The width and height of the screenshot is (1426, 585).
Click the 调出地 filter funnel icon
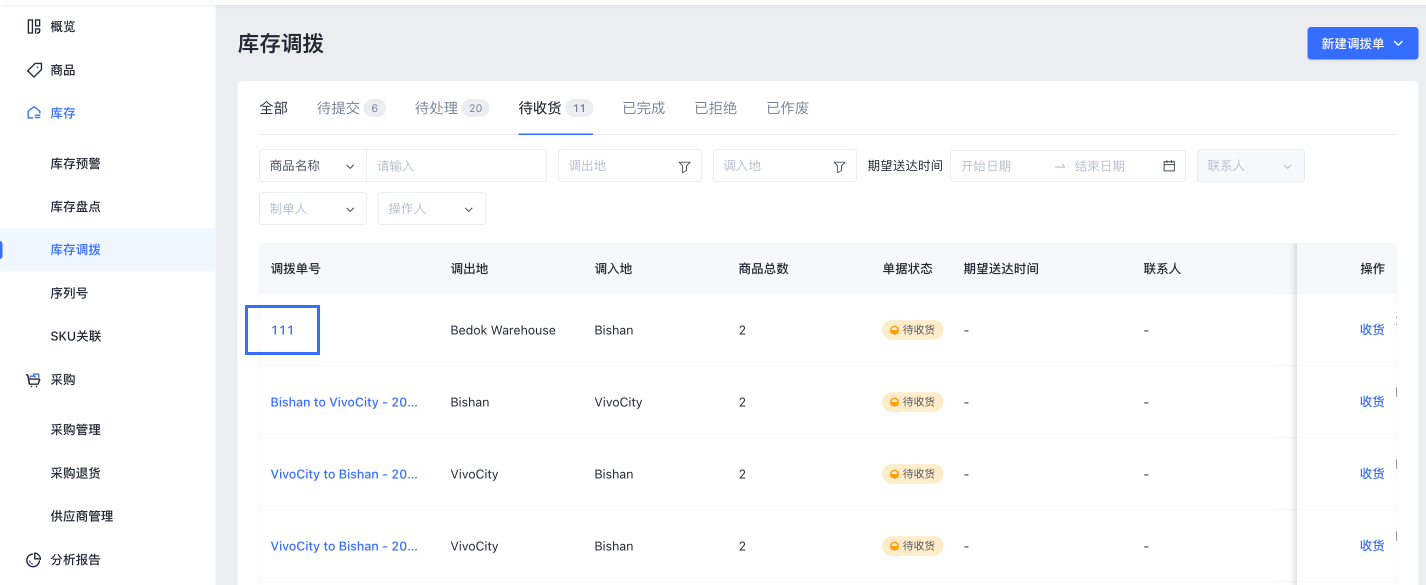(684, 167)
